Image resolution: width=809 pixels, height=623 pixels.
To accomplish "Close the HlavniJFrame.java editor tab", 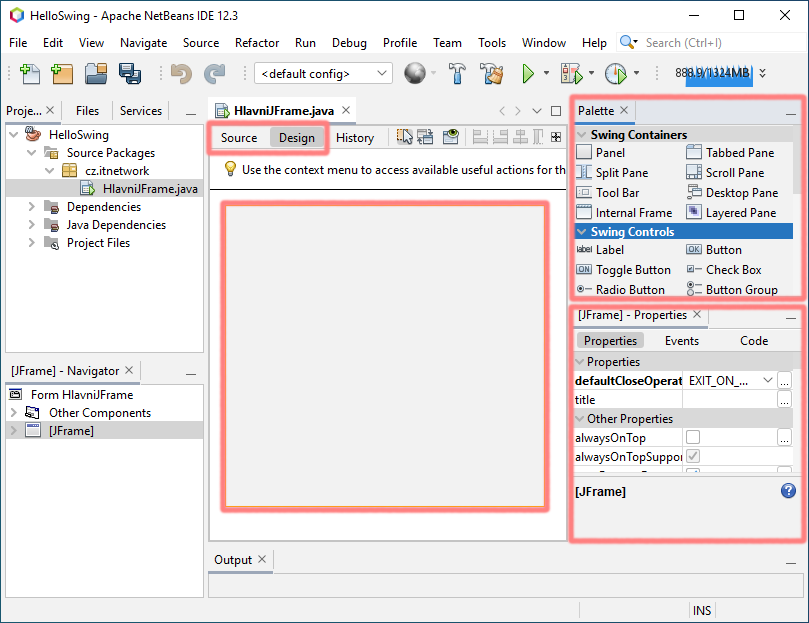I will [346, 110].
